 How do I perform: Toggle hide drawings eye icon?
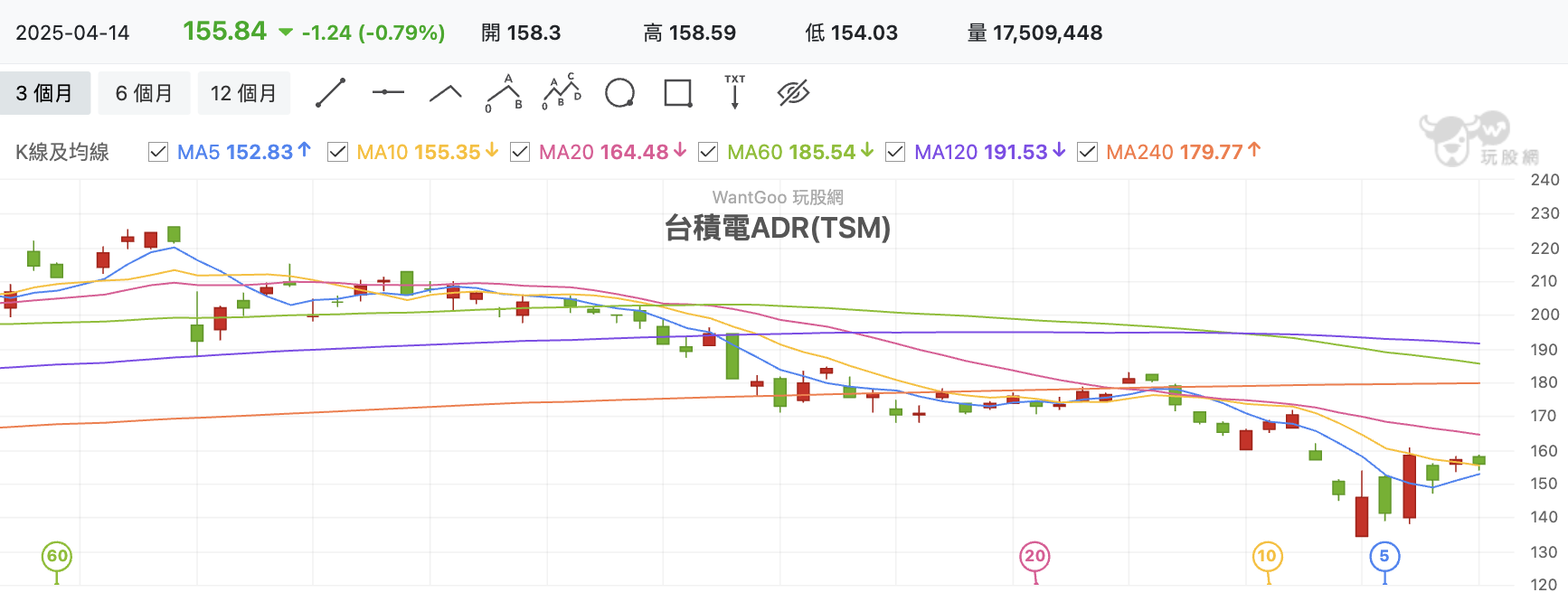(793, 93)
